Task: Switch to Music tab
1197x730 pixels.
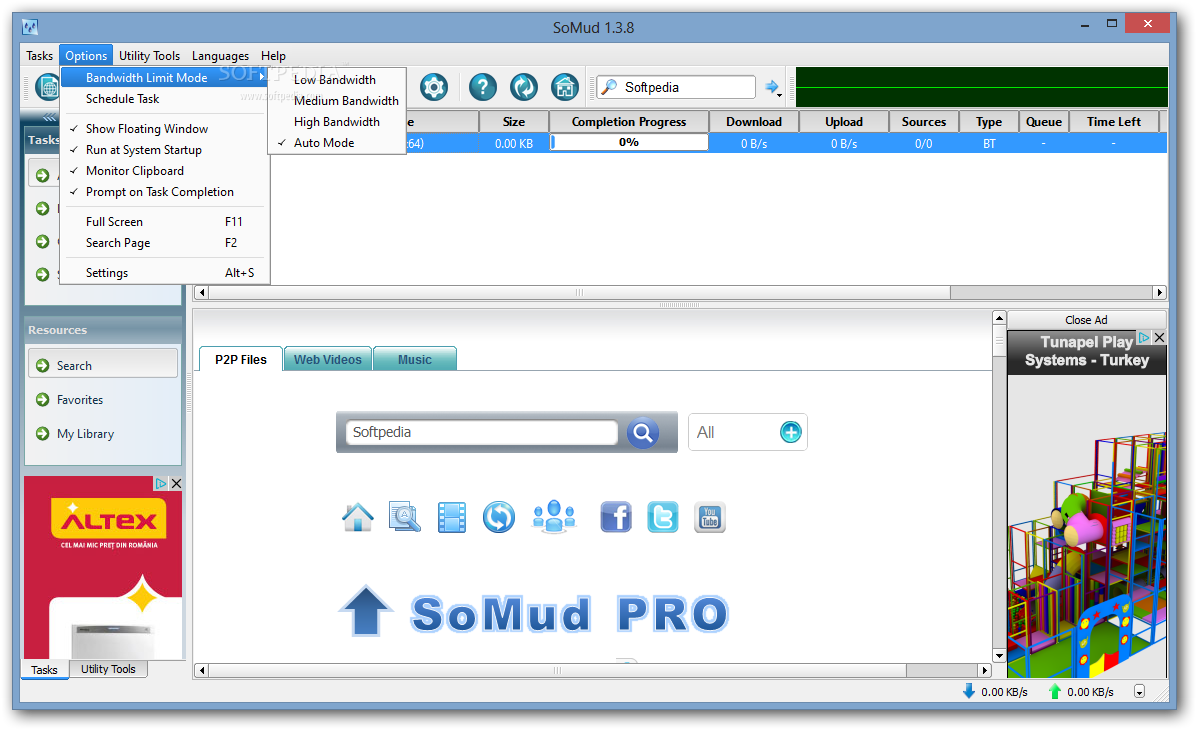Action: (415, 359)
